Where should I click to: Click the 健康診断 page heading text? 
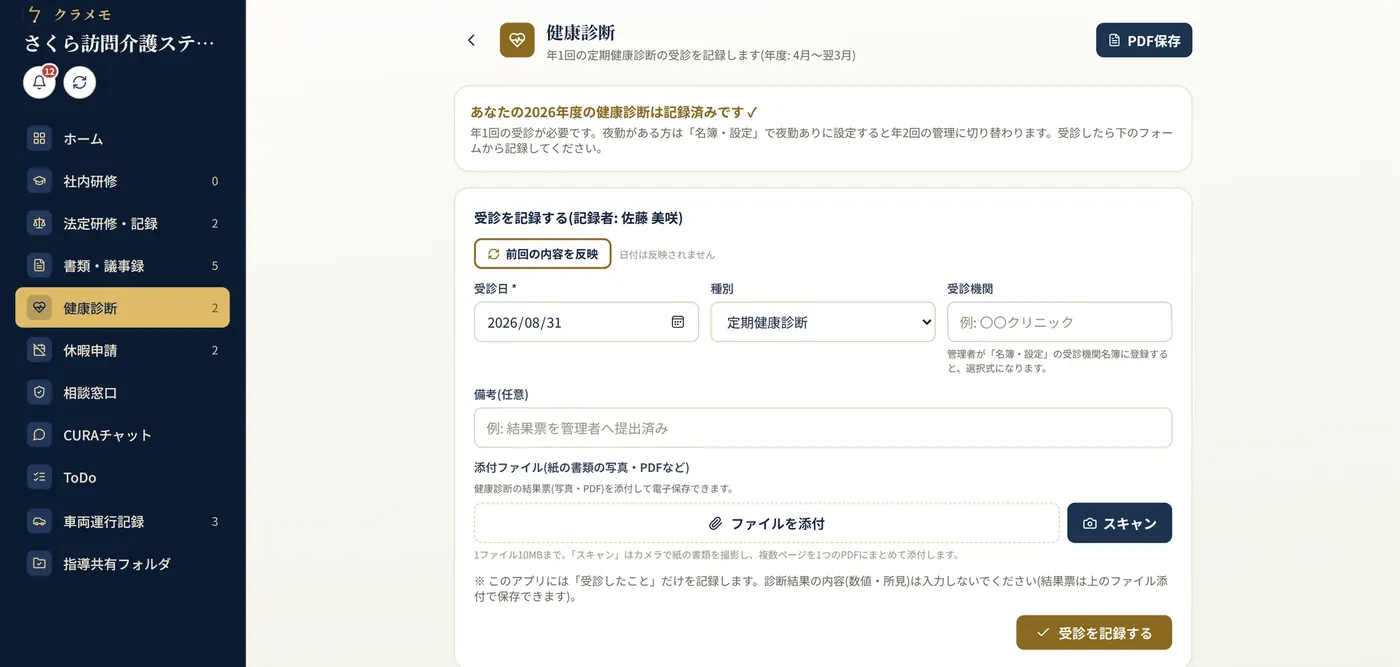click(581, 33)
